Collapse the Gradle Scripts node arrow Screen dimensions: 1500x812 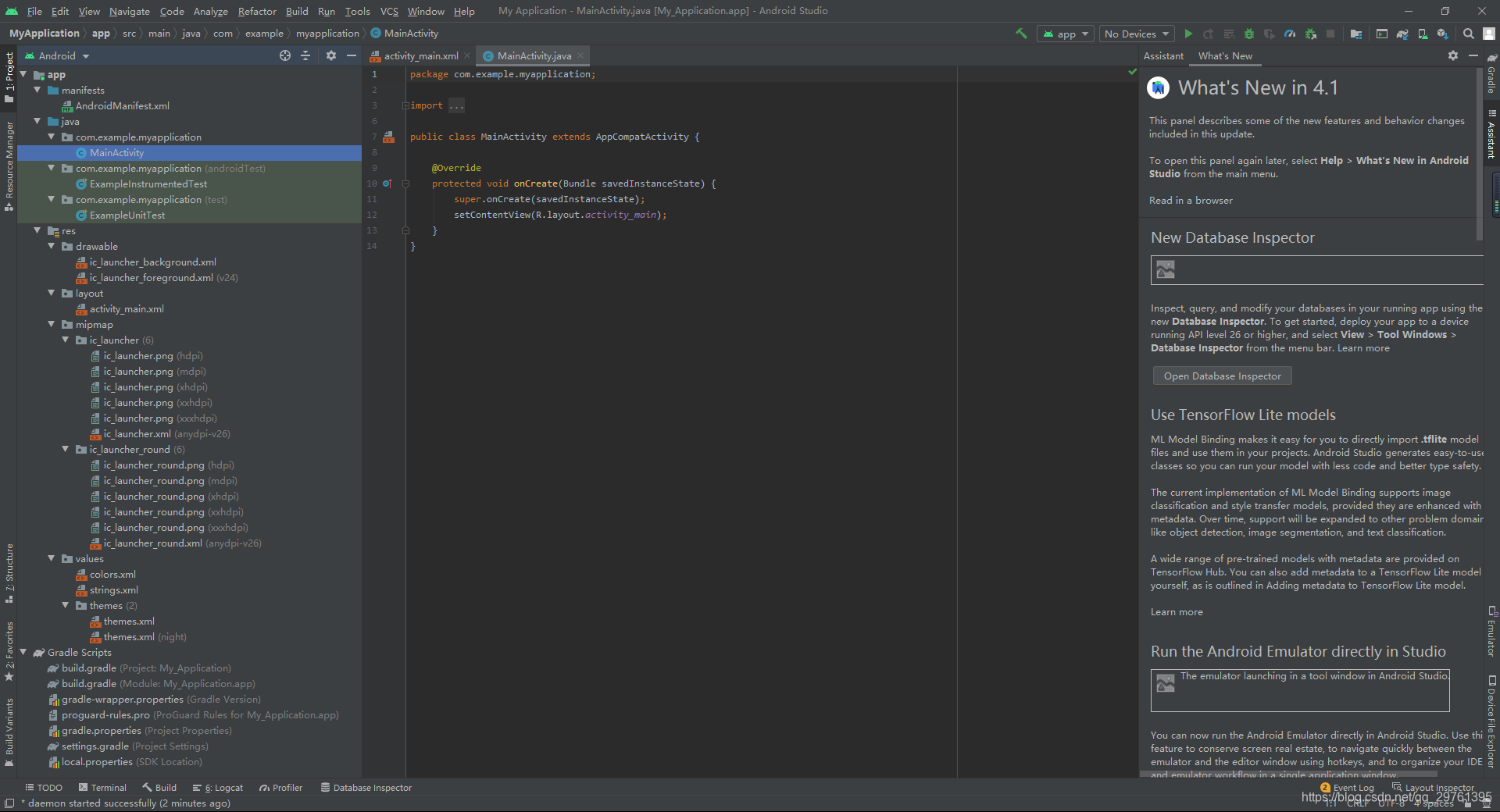[23, 652]
